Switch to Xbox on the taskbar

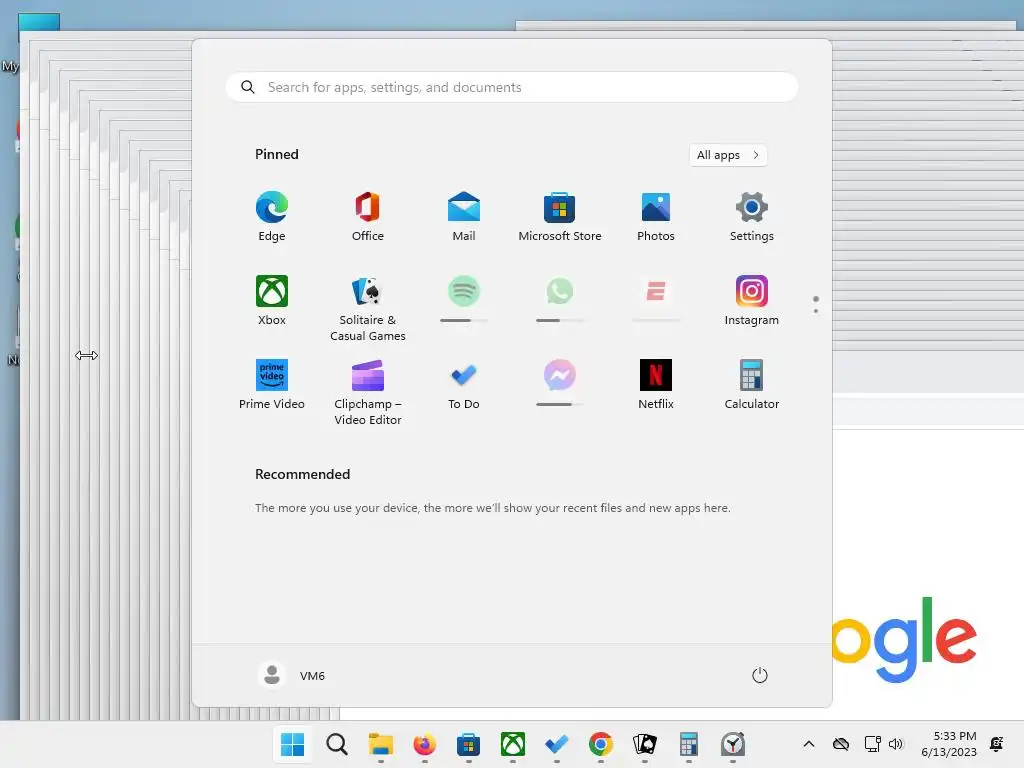513,744
